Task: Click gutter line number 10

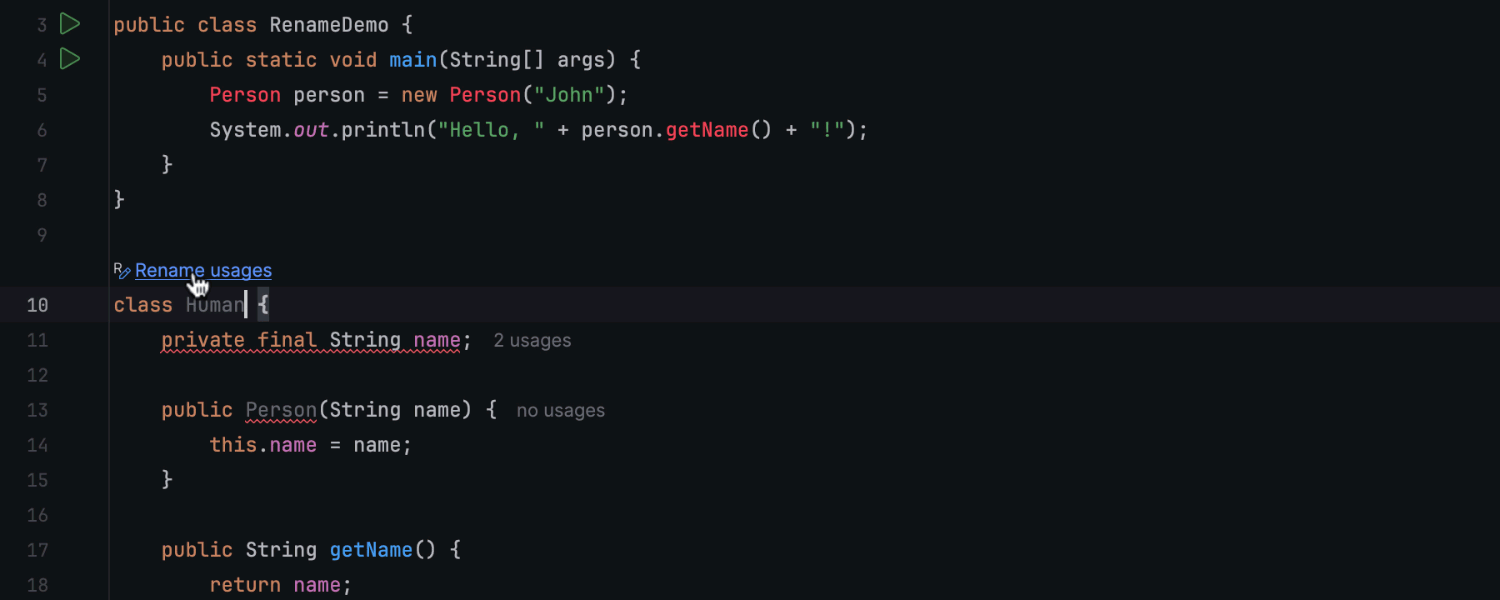Action: click(37, 305)
